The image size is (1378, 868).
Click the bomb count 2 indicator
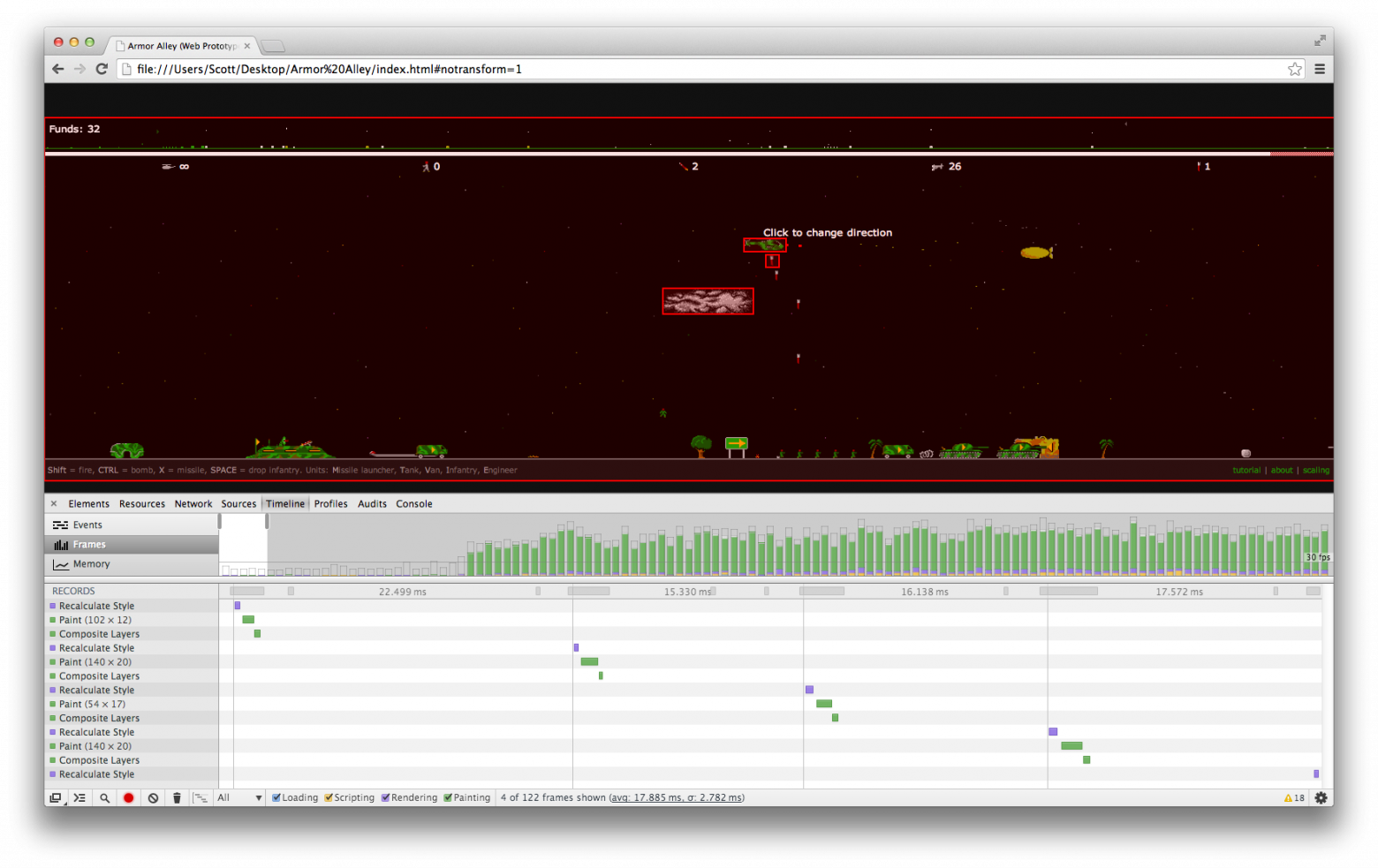click(689, 167)
